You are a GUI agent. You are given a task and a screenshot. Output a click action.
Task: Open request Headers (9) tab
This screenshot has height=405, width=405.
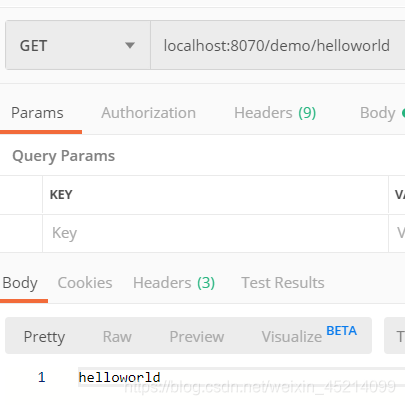click(x=275, y=113)
